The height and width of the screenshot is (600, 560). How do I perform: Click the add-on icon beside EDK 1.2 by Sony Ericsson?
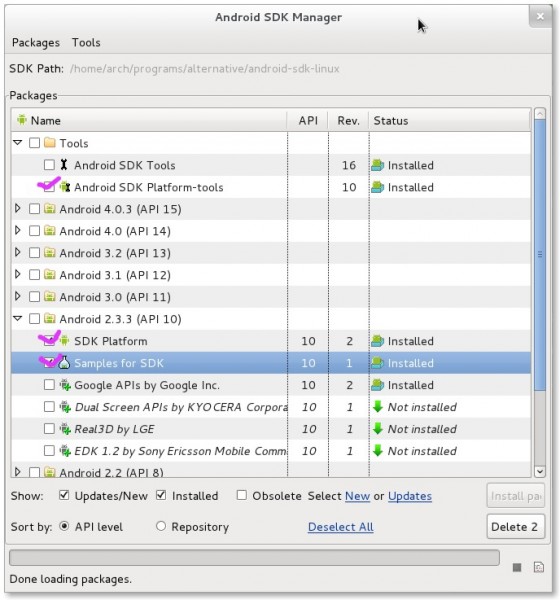coord(65,450)
